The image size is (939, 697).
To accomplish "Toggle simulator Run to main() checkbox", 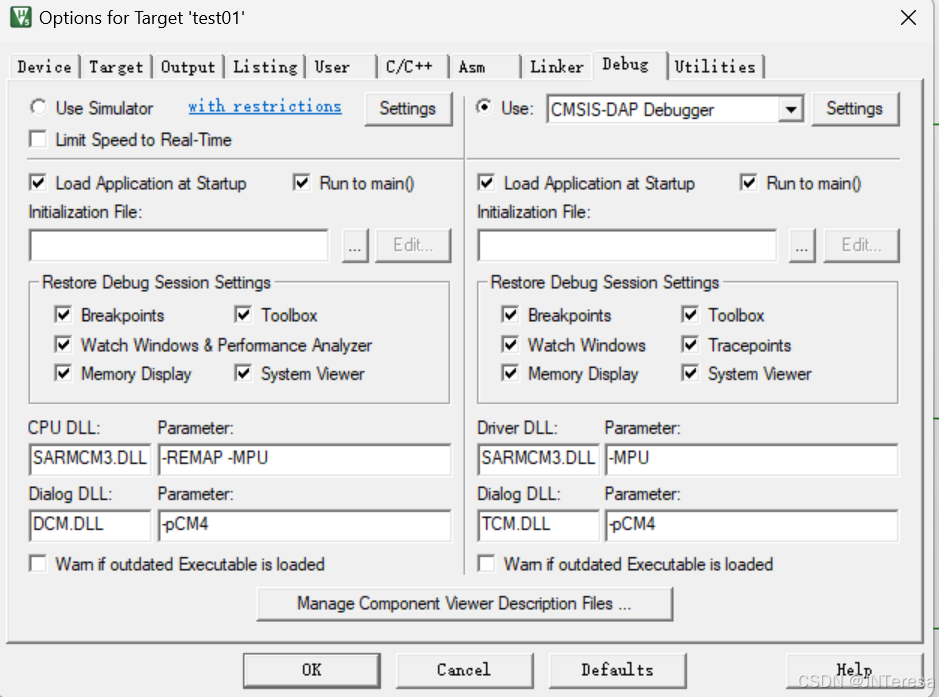I will pos(302,183).
